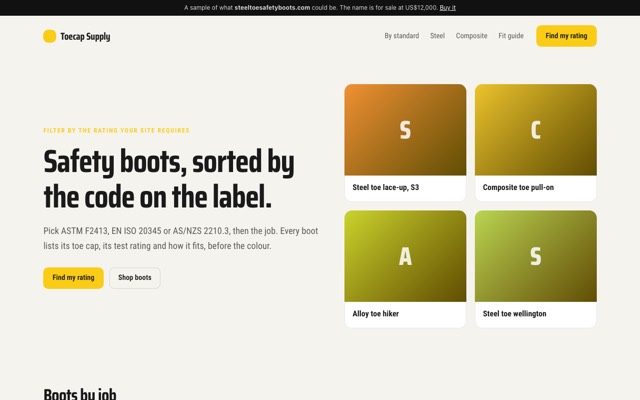
Task: Open the Fit guide page
Action: tap(511, 36)
